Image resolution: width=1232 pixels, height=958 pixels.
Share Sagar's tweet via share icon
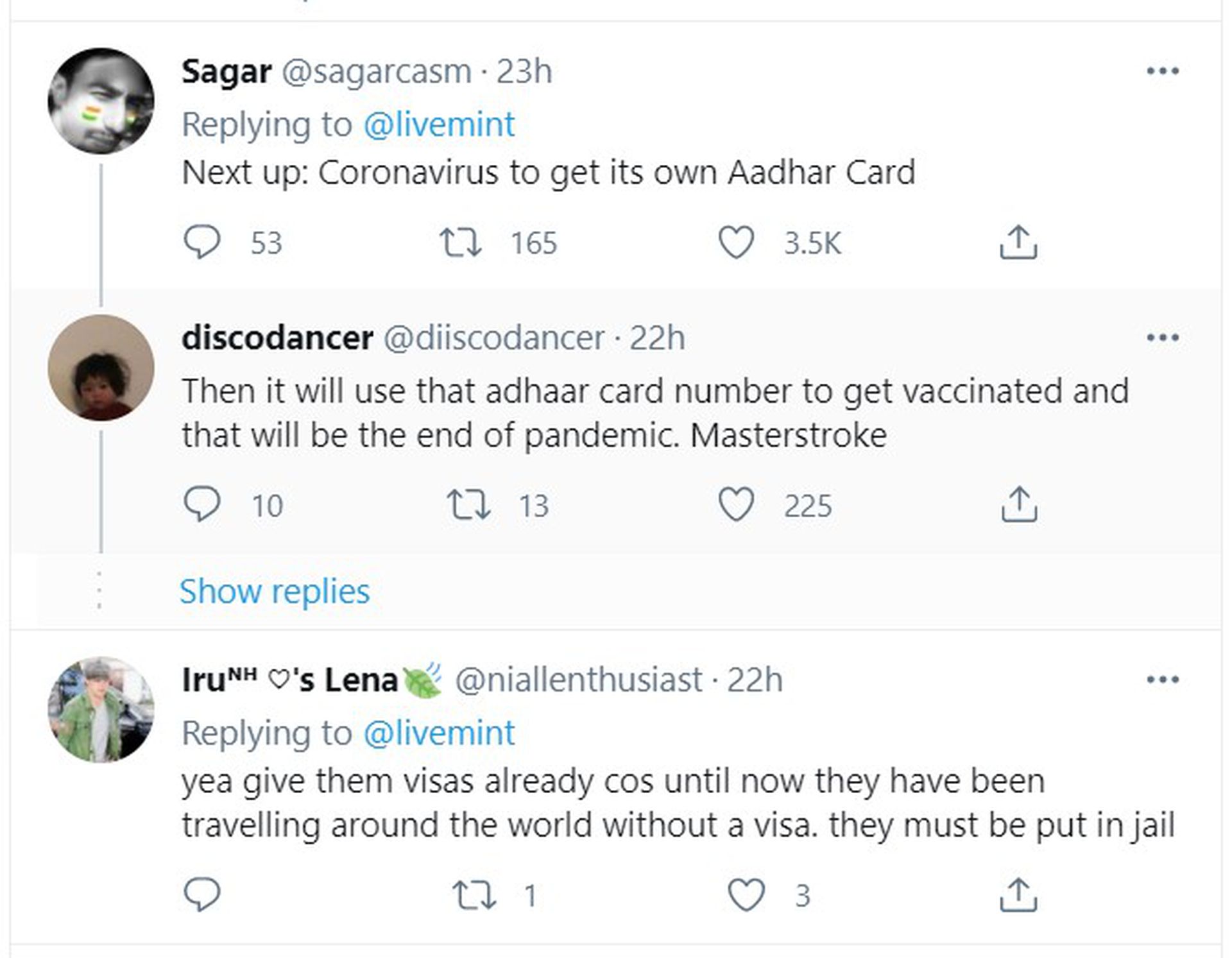[x=1018, y=243]
